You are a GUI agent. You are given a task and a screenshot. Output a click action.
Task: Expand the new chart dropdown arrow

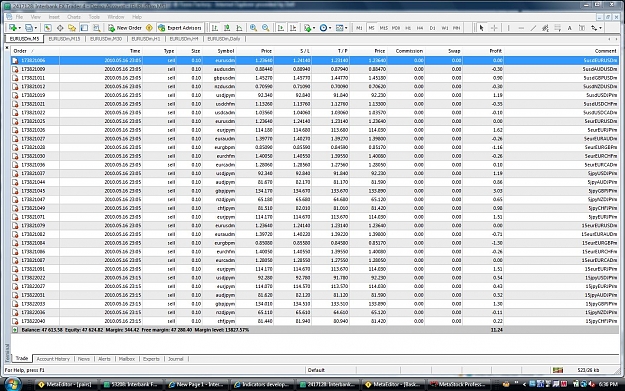point(20,28)
